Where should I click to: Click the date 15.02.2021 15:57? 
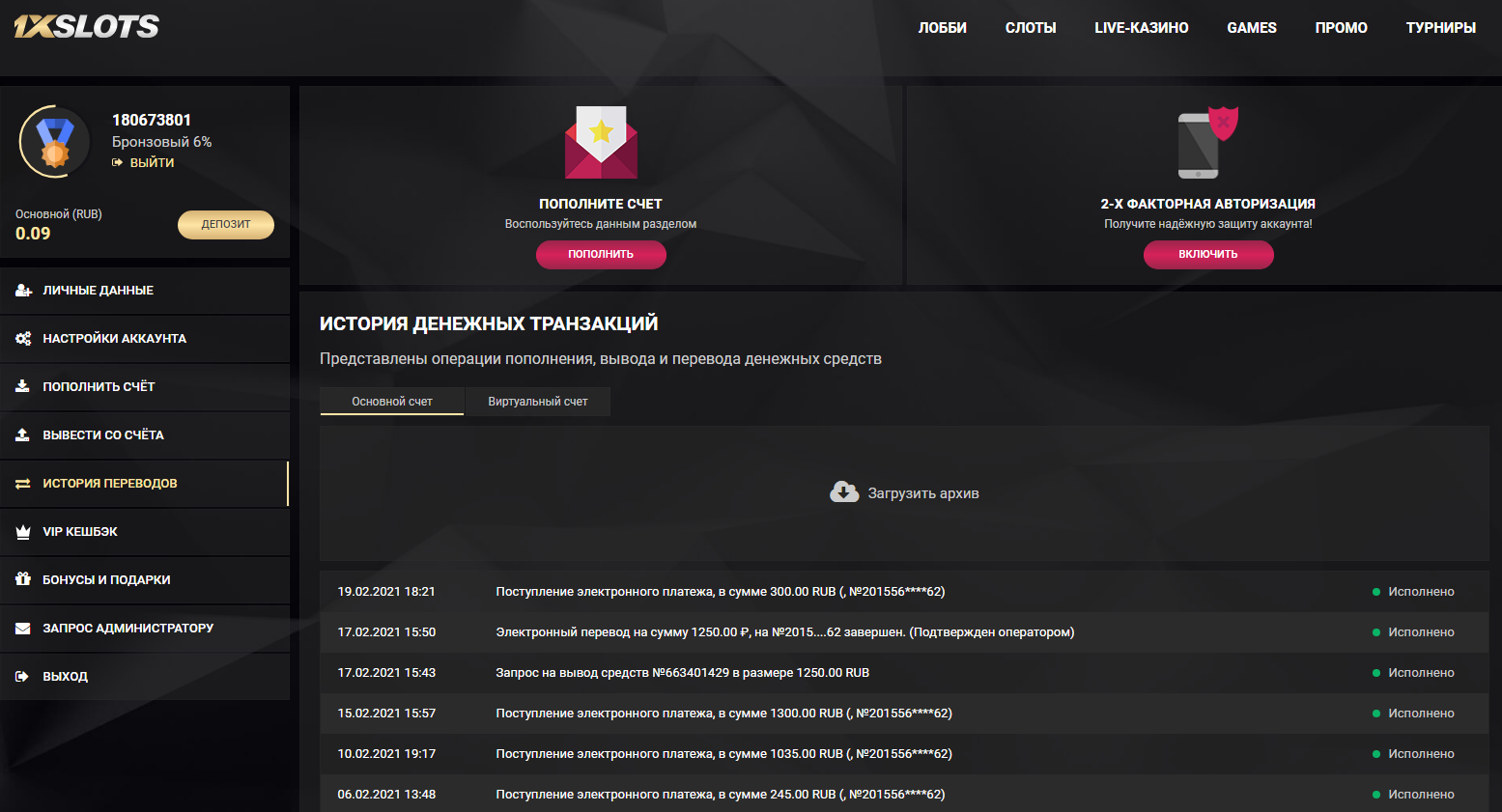point(386,714)
